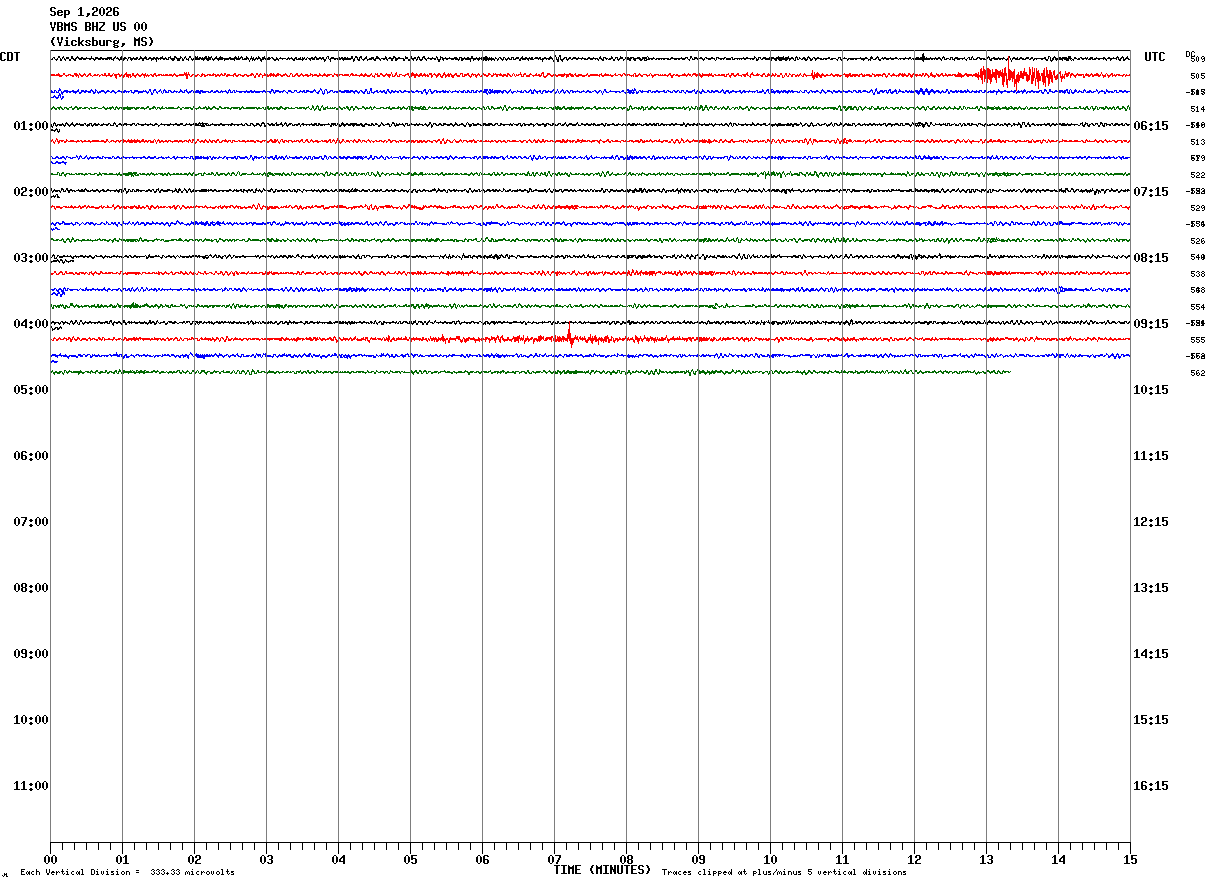The width and height of the screenshot is (1210, 886).
Task: Click the 15 minute tick on the time axis
Action: pos(1130,860)
